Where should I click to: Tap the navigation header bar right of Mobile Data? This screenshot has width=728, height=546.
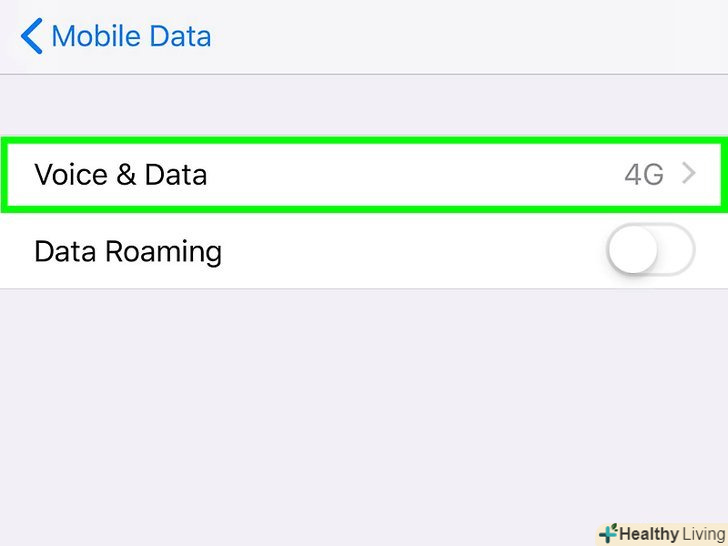pyautogui.click(x=470, y=37)
